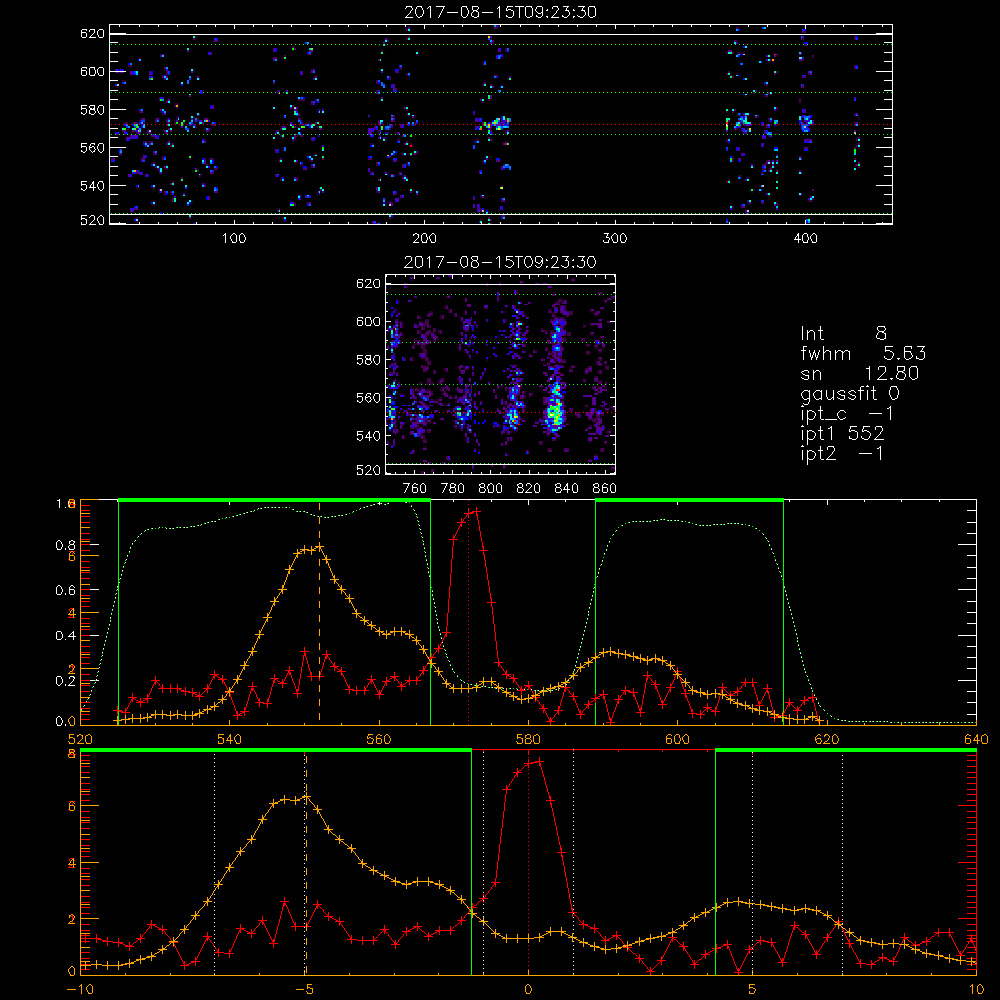Click orange peak at dashed line upper profile
This screenshot has width=1000, height=1000.
point(320,547)
